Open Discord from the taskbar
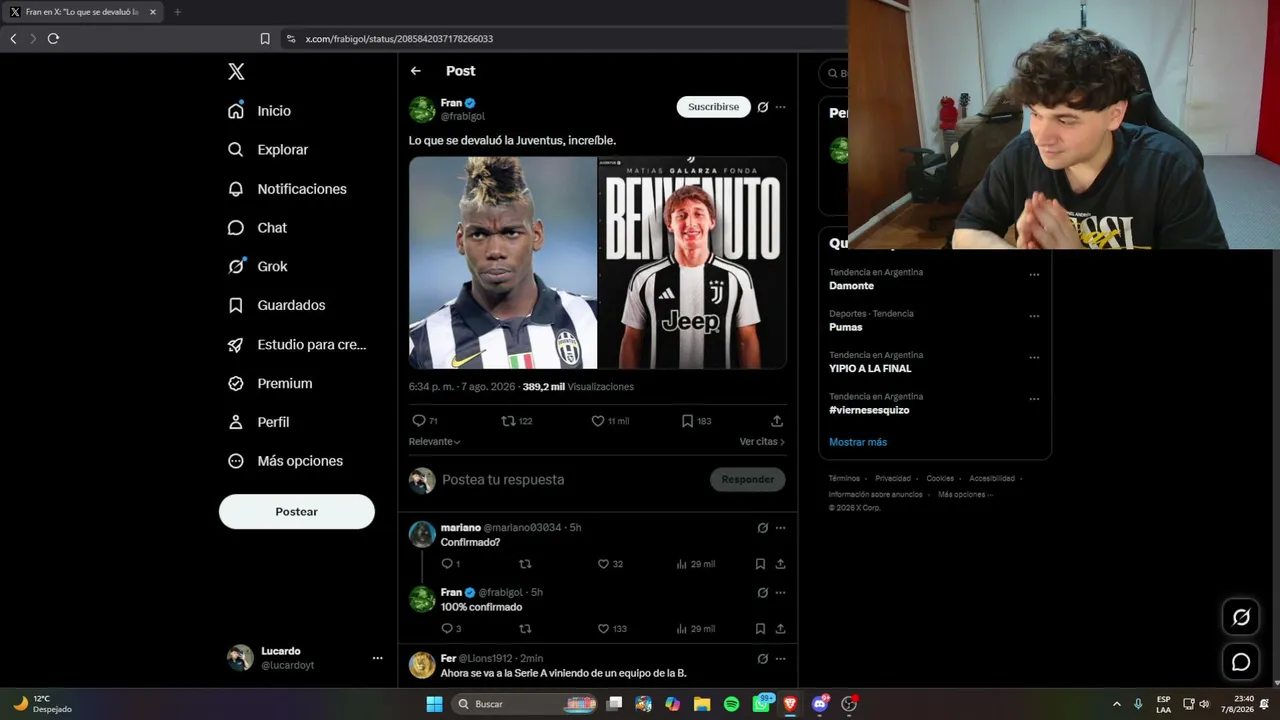1280x720 pixels. click(820, 704)
